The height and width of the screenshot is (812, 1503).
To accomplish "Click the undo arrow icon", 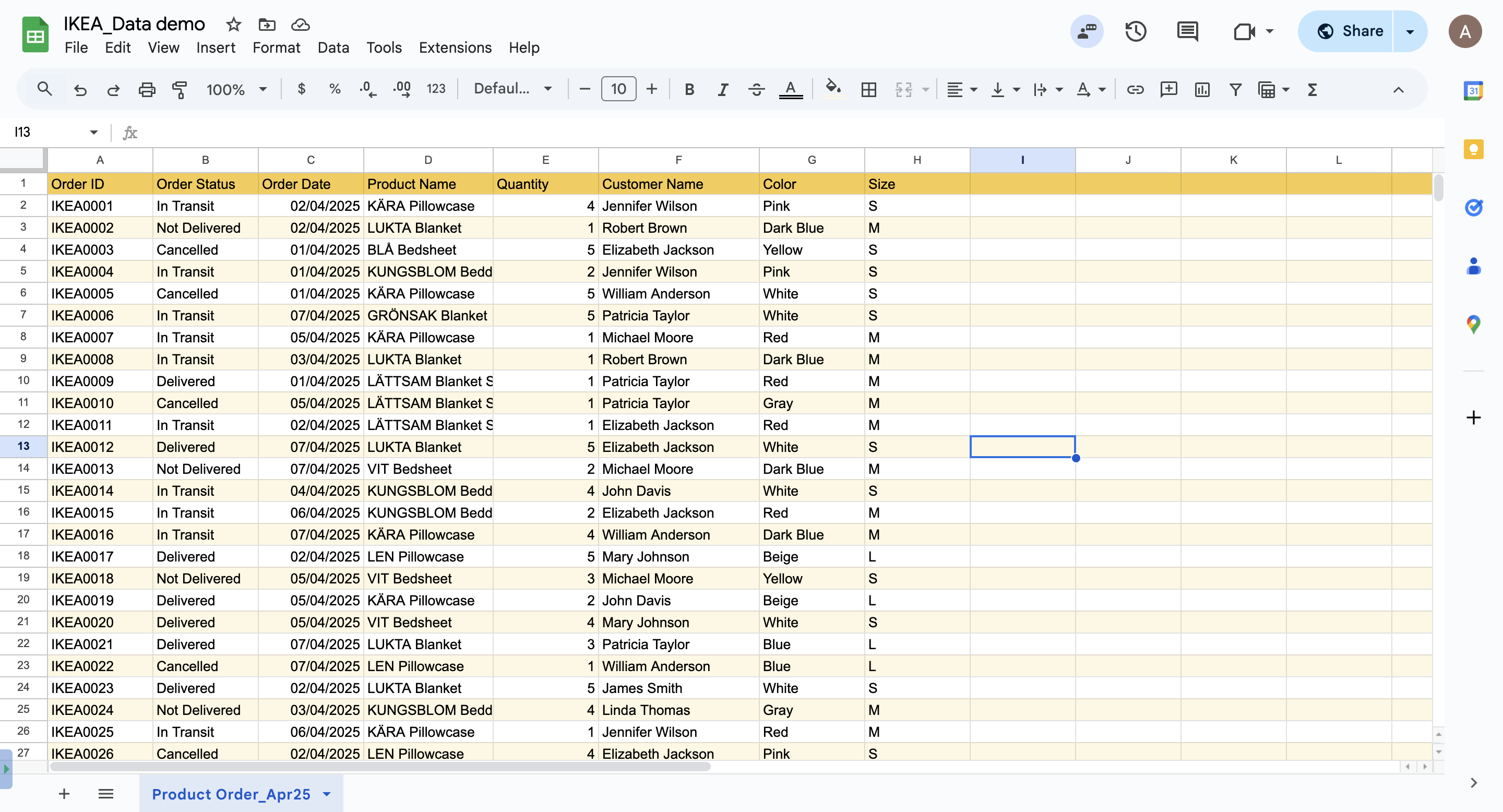I will 80,89.
